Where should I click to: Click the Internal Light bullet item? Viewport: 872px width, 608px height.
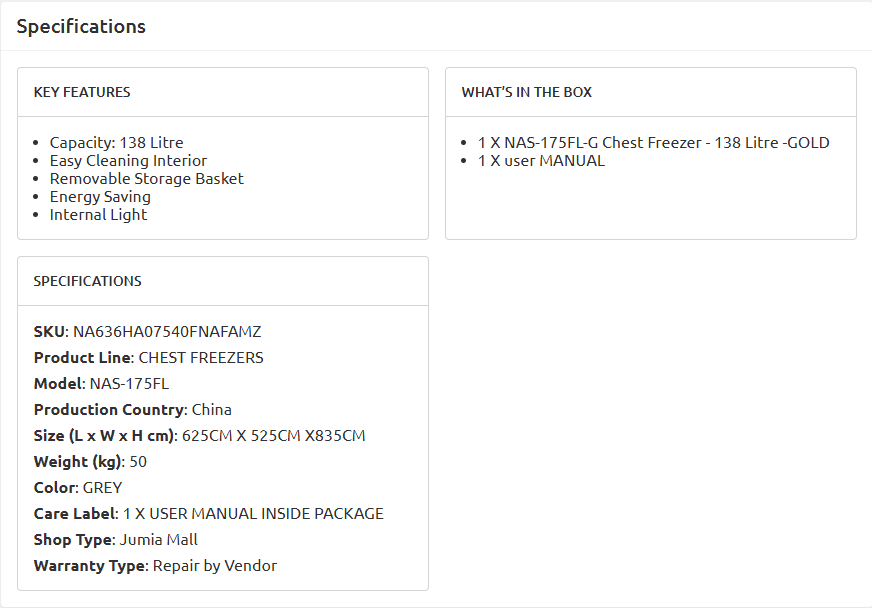point(98,215)
